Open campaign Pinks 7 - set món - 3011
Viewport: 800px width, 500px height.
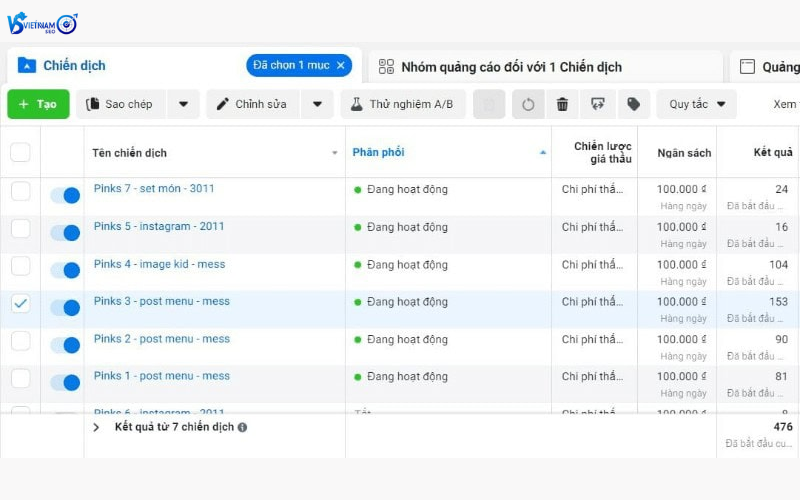[154, 189]
